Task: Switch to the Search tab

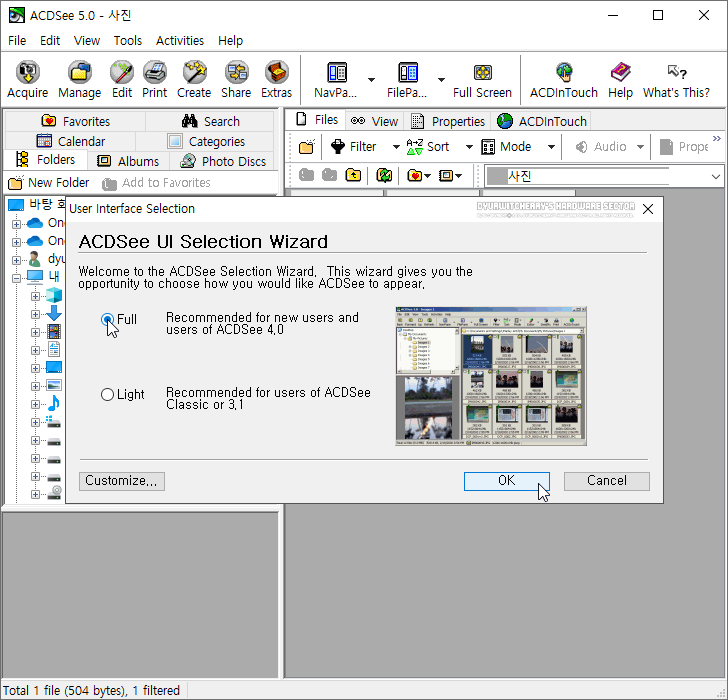Action: click(210, 121)
